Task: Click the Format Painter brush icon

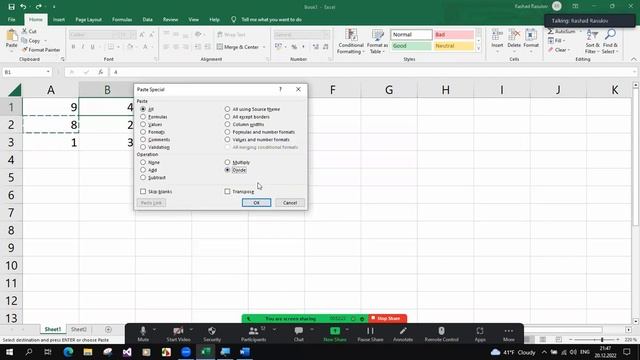Action: (24, 50)
